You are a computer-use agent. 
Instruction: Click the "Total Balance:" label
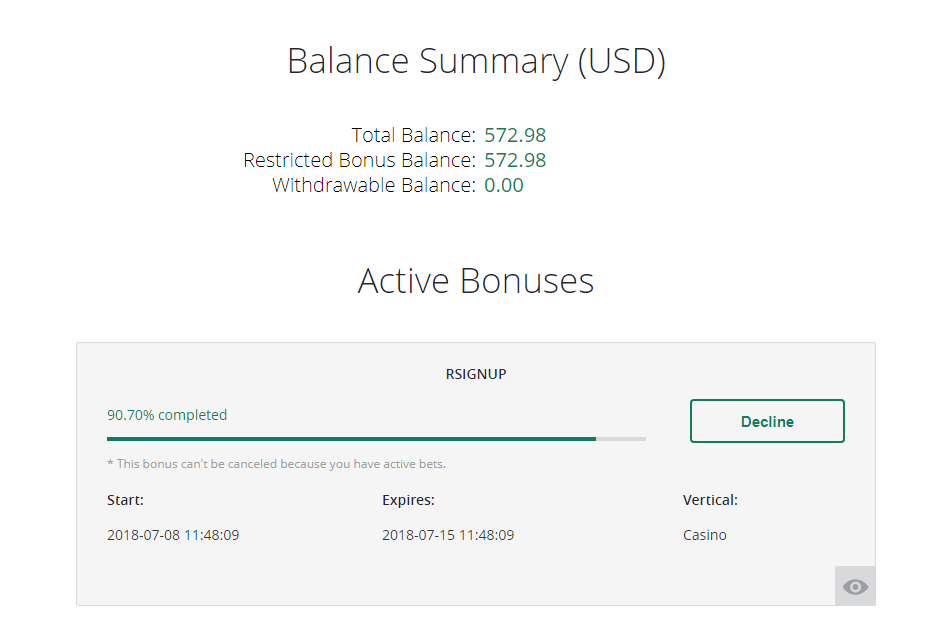413,135
